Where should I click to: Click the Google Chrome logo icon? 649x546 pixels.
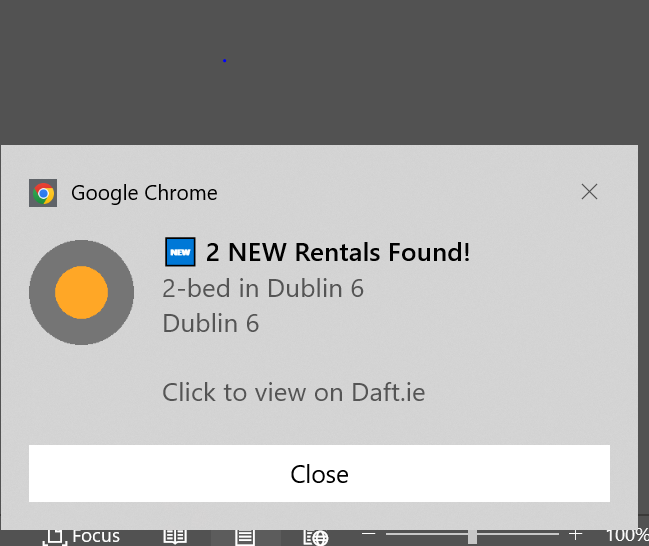point(43,193)
